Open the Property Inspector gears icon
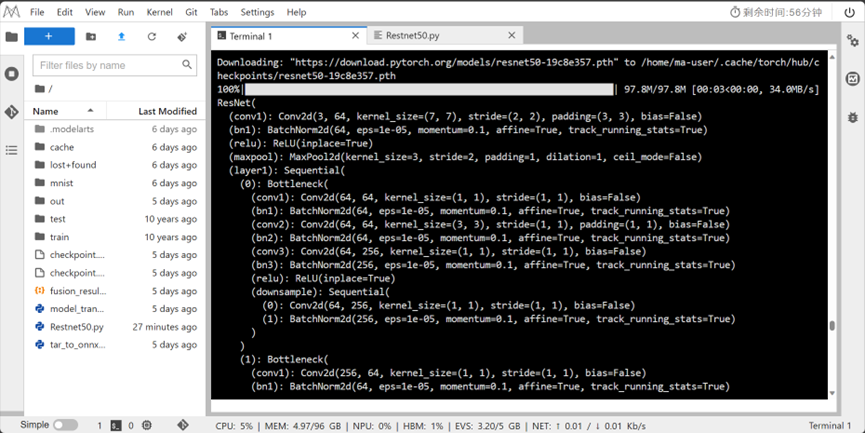The width and height of the screenshot is (865, 433). coord(853,40)
